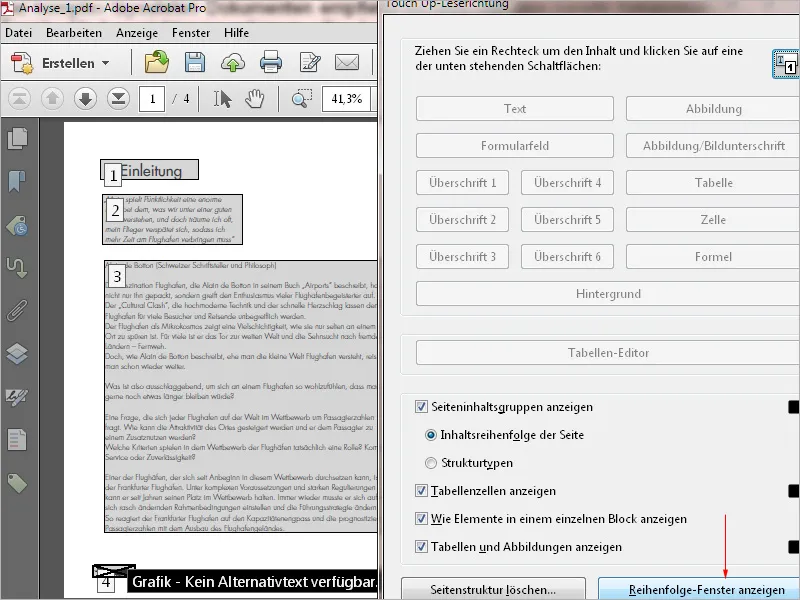Go to previous page arrow

pos(52,98)
